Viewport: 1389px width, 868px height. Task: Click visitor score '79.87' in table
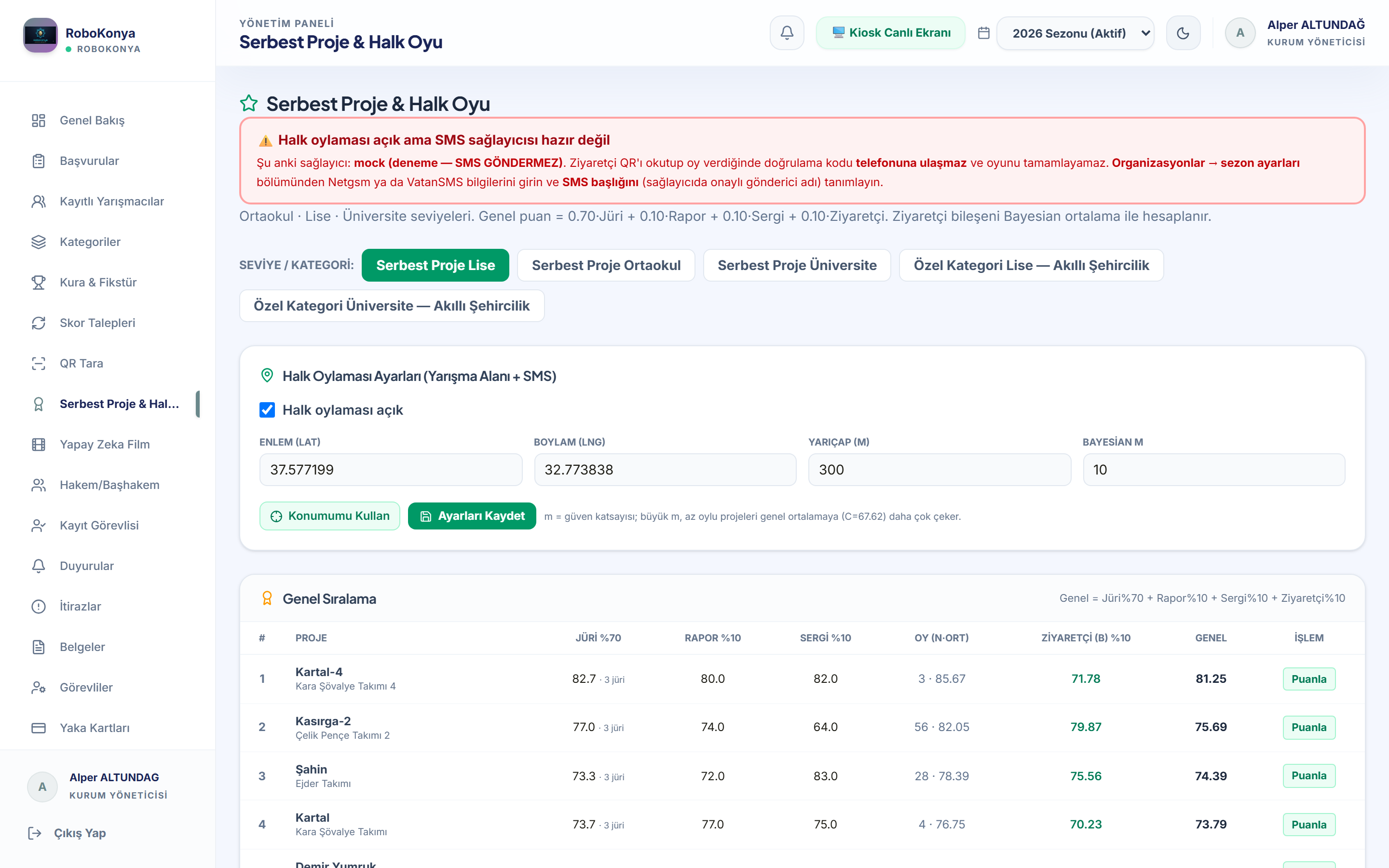(x=1086, y=727)
